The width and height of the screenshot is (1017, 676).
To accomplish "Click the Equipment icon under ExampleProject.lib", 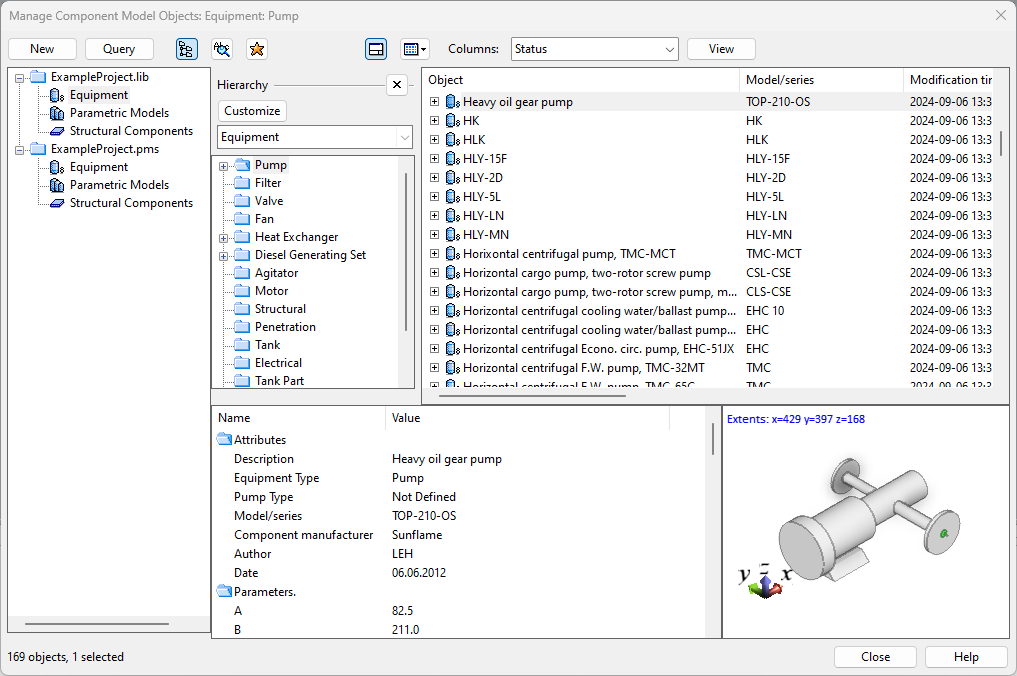I will click(55, 95).
